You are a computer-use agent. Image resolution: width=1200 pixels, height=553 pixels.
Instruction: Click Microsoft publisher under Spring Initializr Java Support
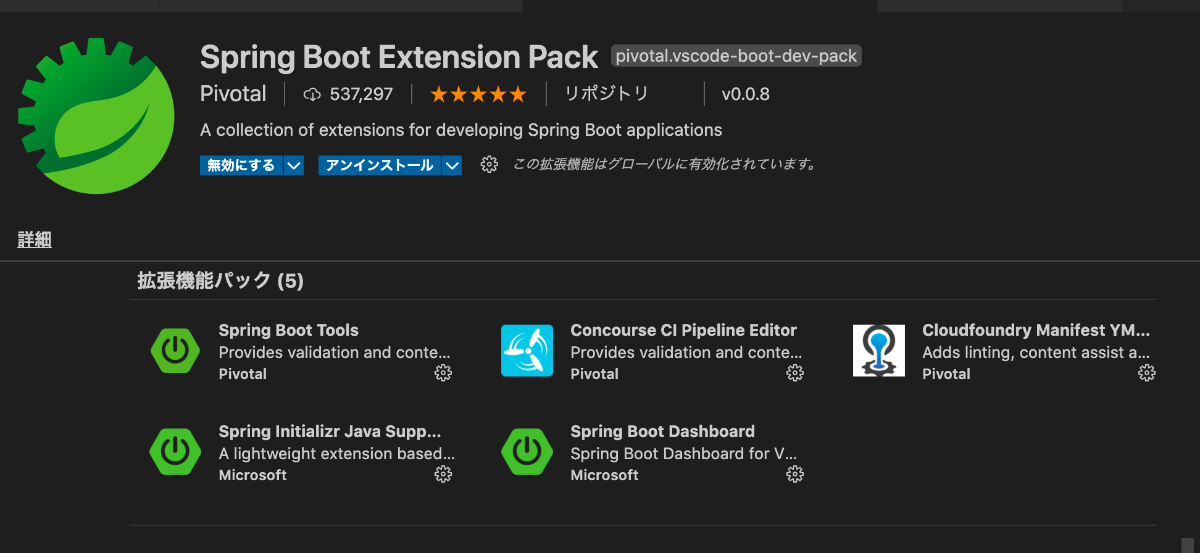pyautogui.click(x=252, y=475)
